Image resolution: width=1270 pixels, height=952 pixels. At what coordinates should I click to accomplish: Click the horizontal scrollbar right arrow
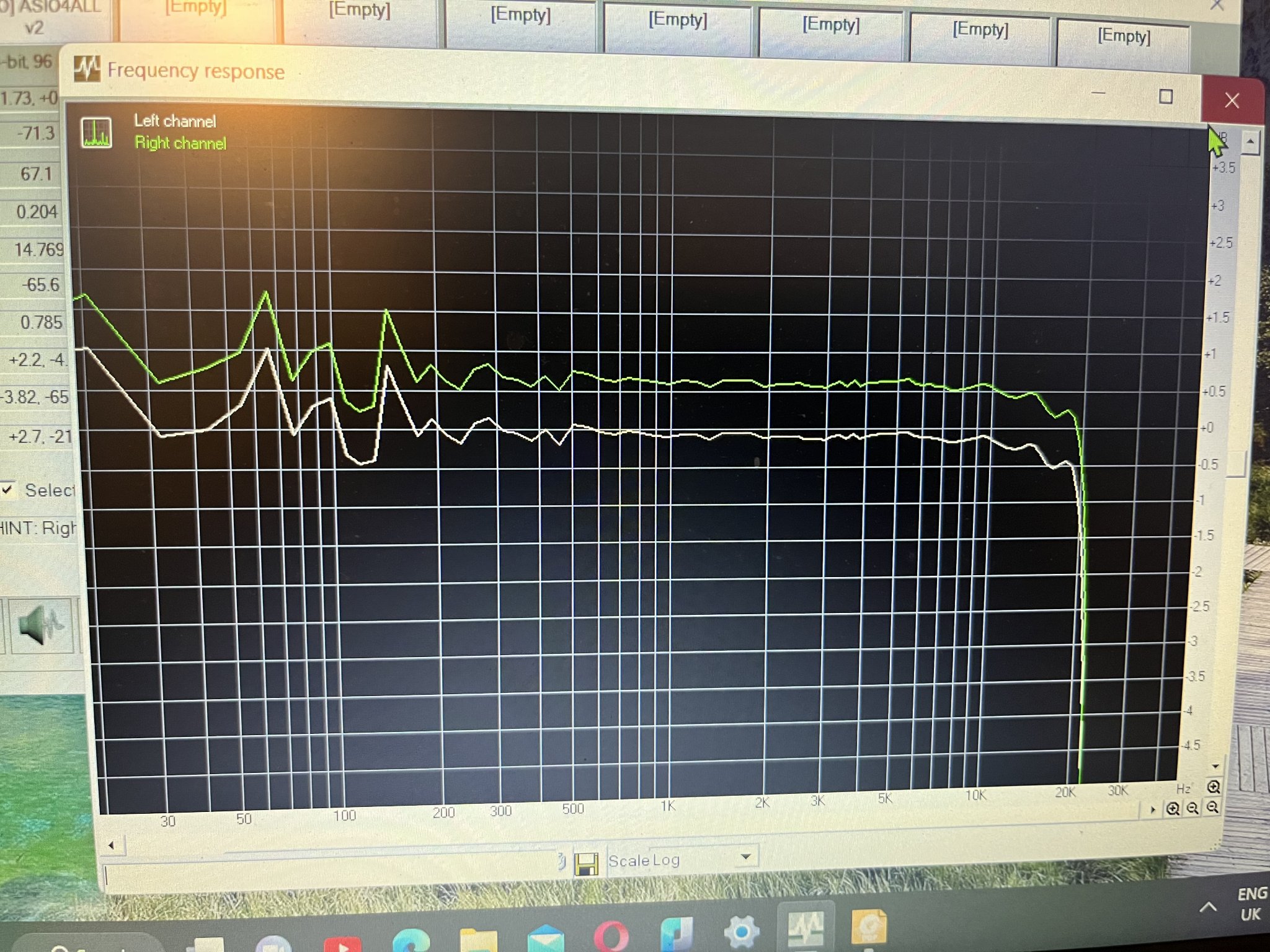(1153, 809)
